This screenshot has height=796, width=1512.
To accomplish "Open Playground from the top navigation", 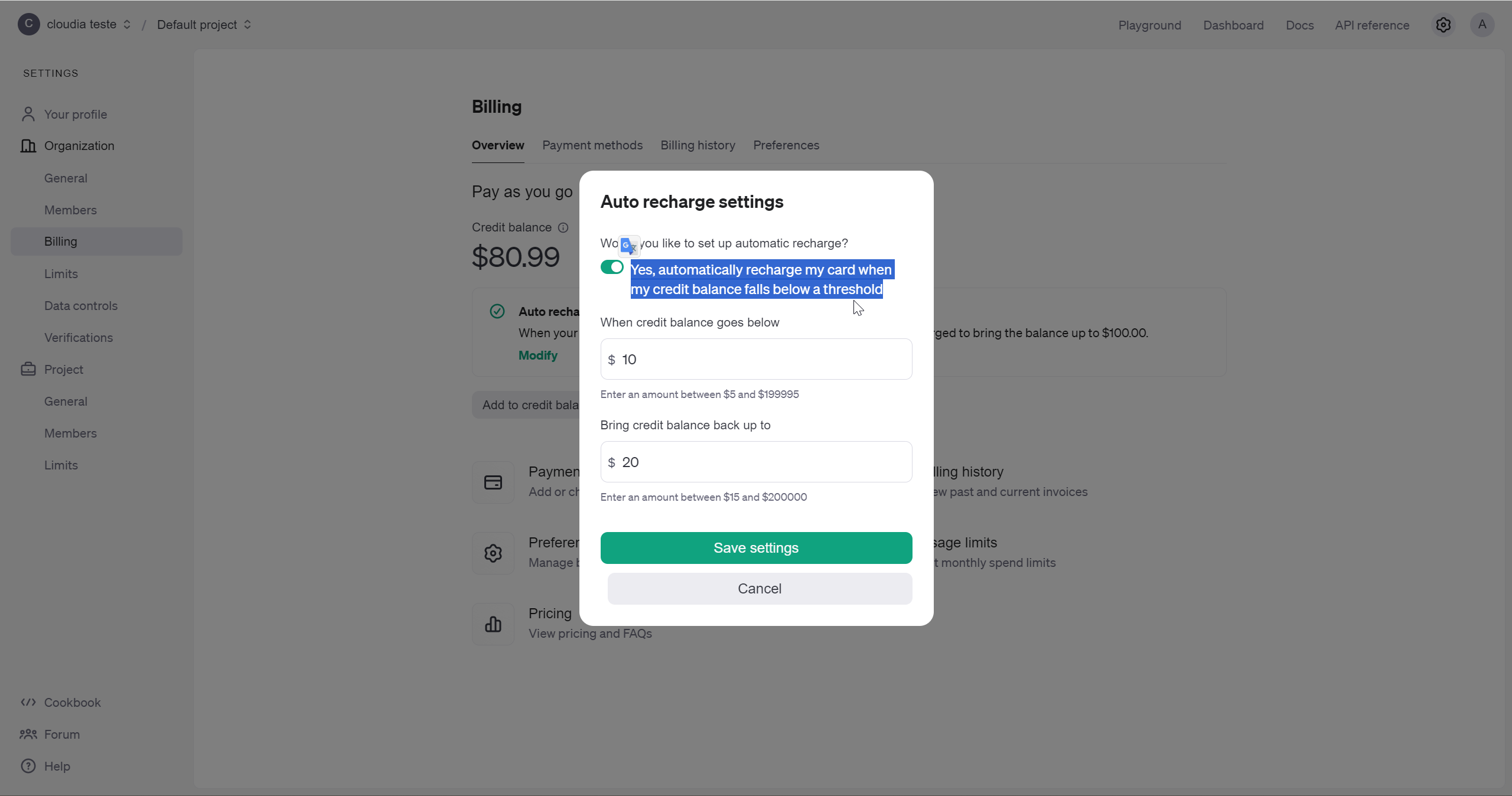I will tap(1149, 25).
